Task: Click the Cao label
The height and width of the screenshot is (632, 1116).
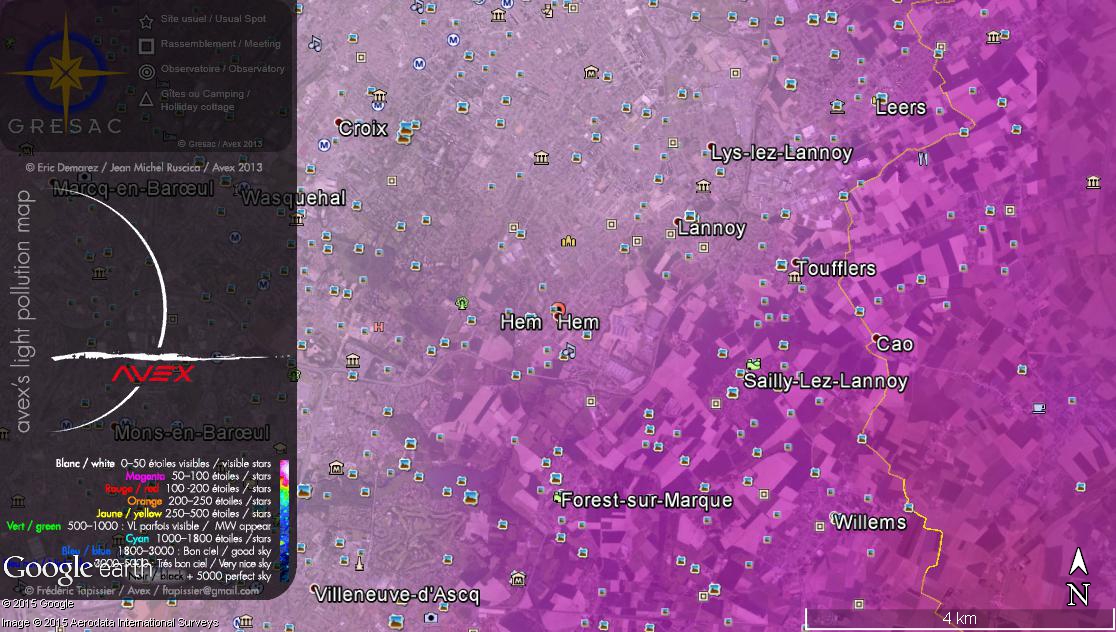Action: point(895,344)
